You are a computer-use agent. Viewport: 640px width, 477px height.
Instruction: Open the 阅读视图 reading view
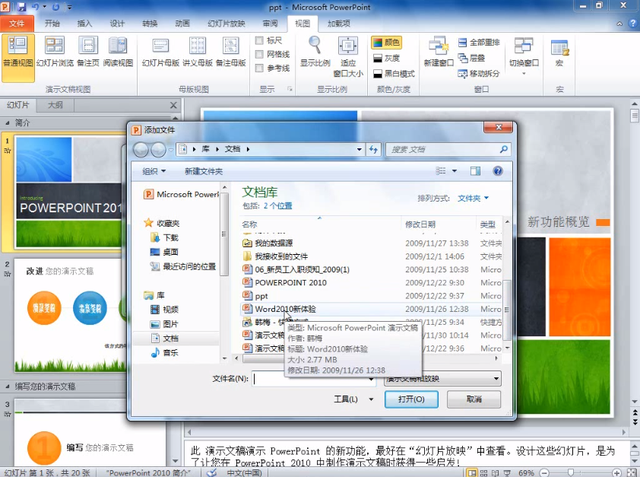pos(120,51)
